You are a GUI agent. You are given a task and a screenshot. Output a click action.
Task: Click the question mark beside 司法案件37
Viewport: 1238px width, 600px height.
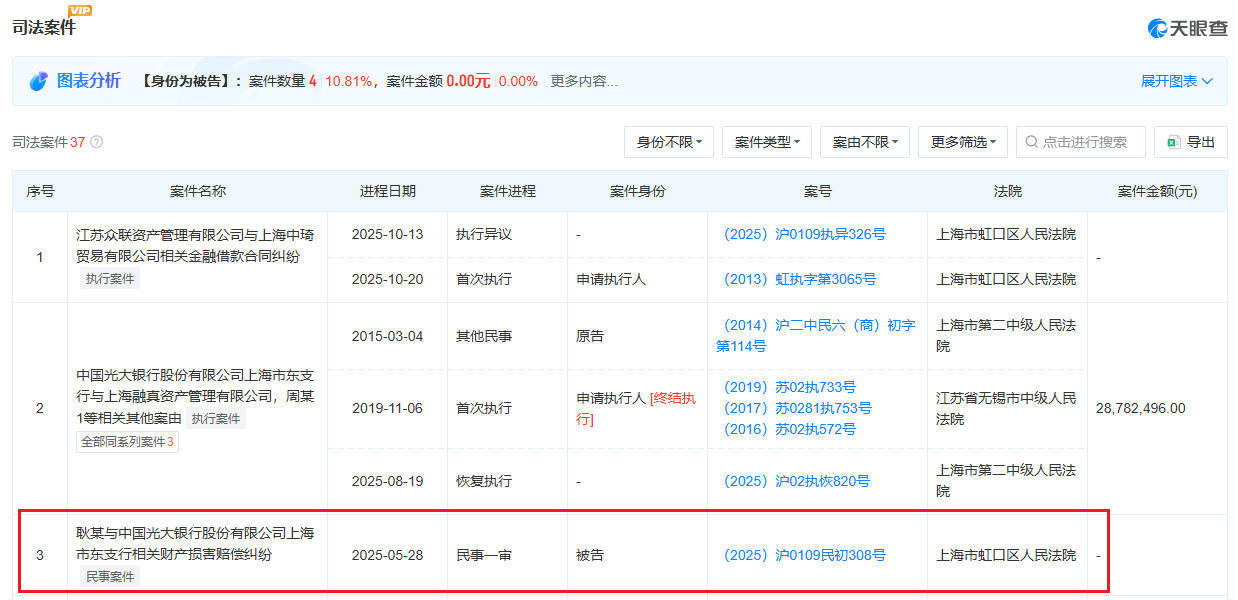point(95,142)
